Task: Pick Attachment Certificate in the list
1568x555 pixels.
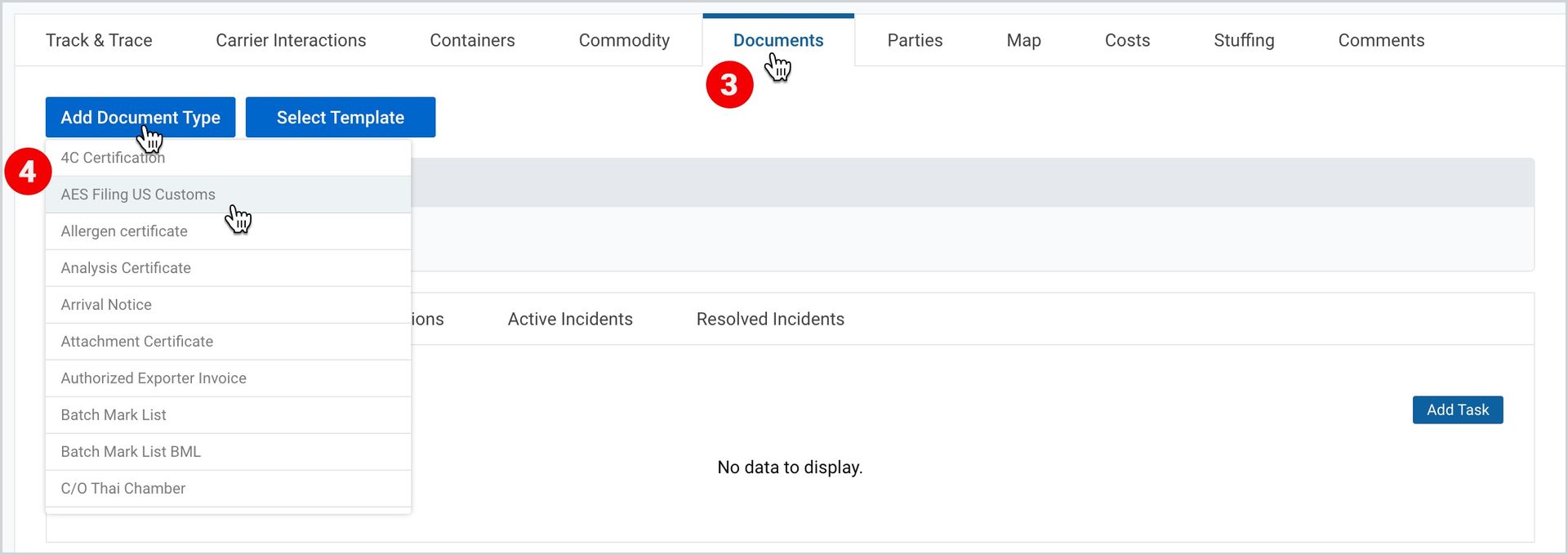Action: coord(228,342)
